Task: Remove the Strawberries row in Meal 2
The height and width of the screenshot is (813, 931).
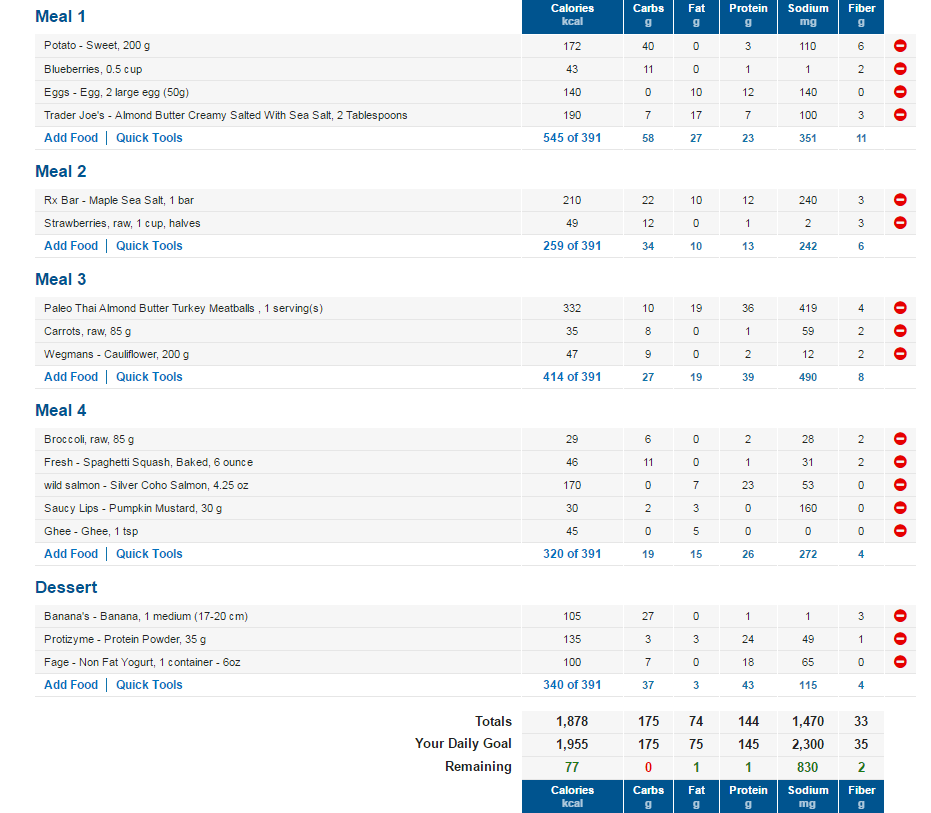Action: pos(900,223)
